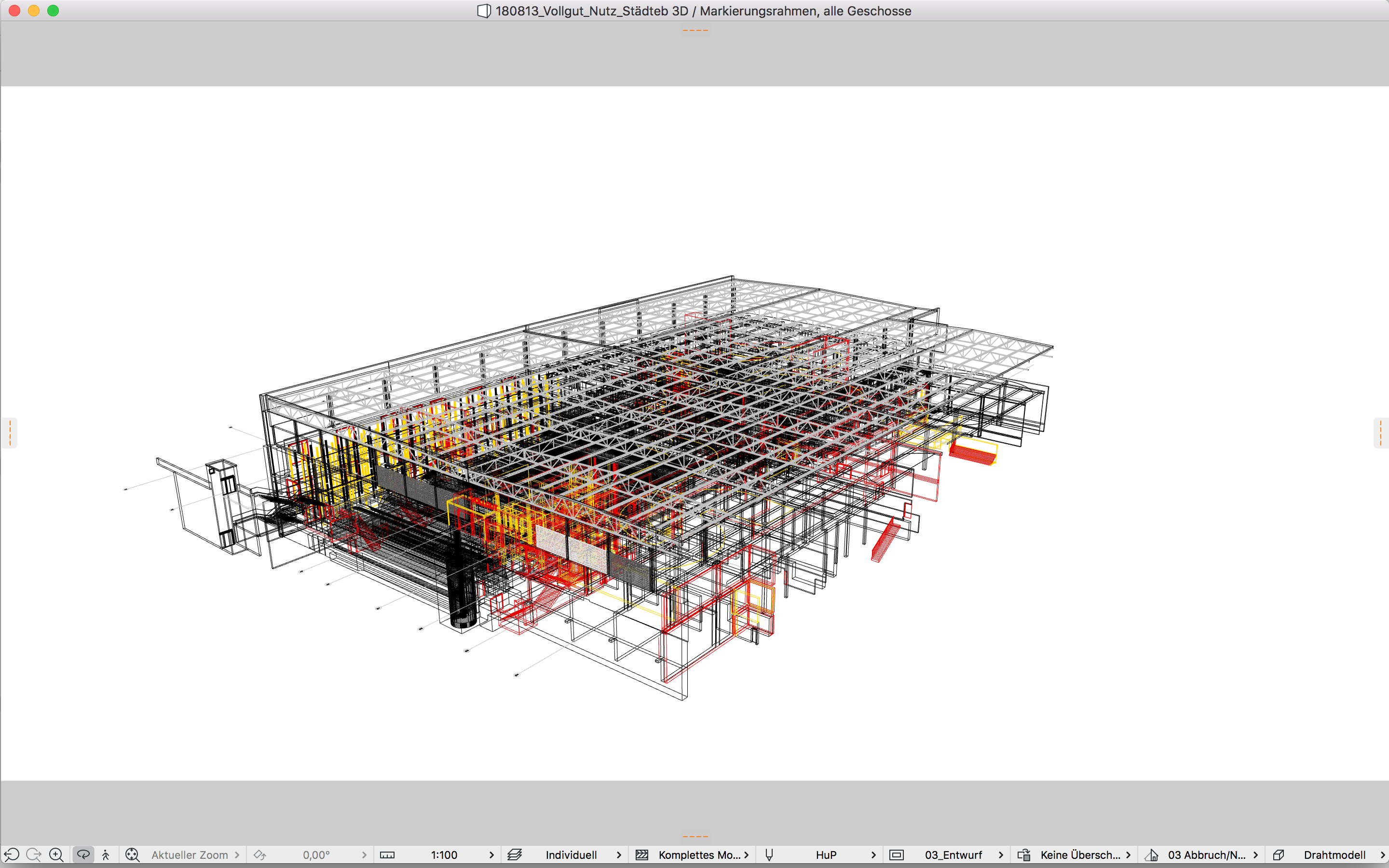1389x868 pixels.
Task: Toggle the Orbit navigation mode
Action: (83, 854)
